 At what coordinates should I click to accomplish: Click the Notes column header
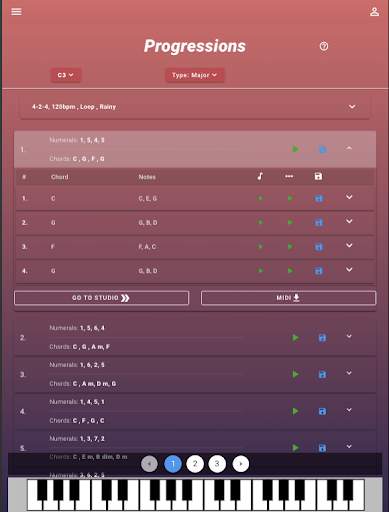(147, 177)
